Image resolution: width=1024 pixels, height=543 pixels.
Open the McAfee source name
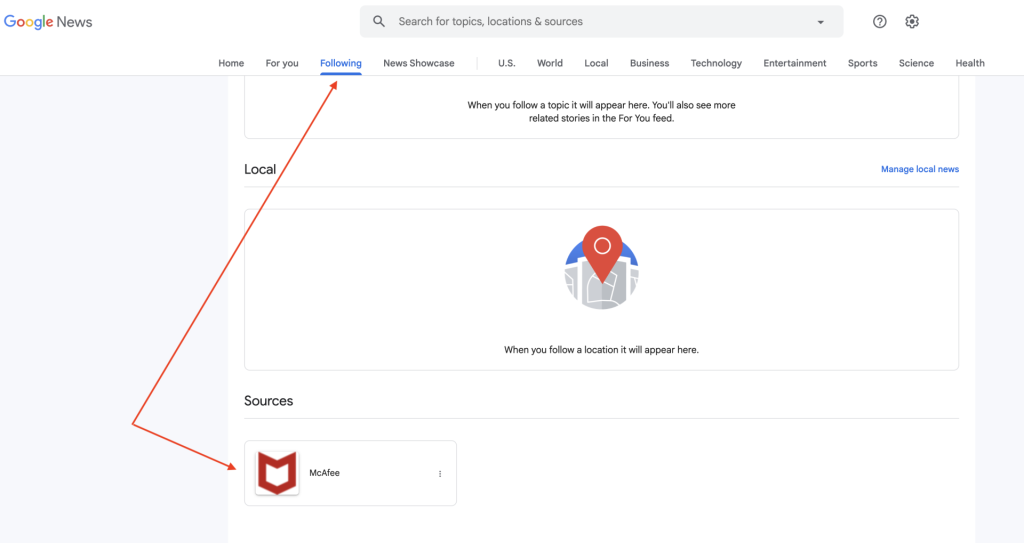click(x=325, y=473)
